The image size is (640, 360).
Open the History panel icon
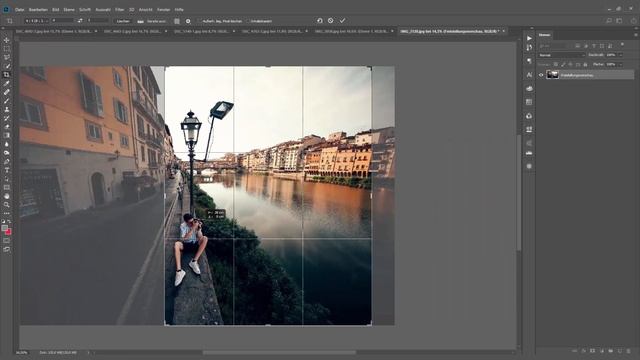pos(529,48)
